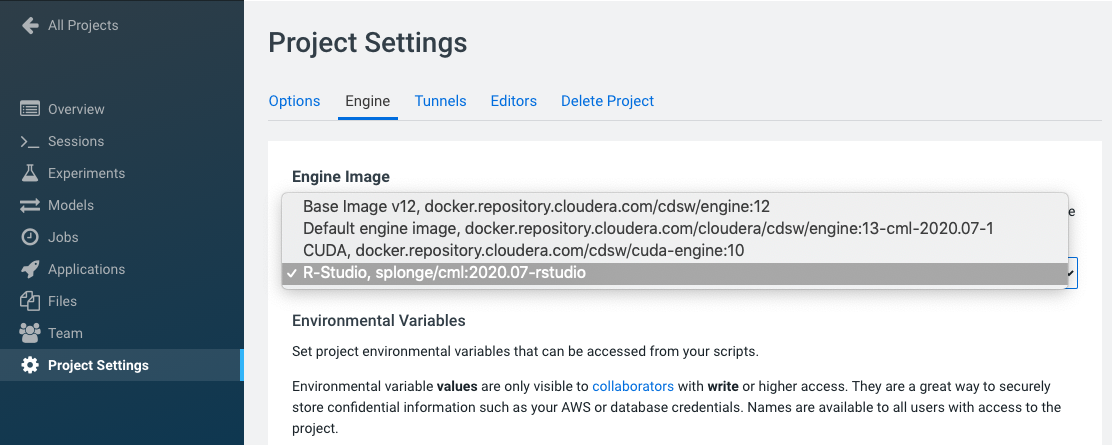Click the Jobs clock icon
1112x445 pixels.
pos(30,237)
